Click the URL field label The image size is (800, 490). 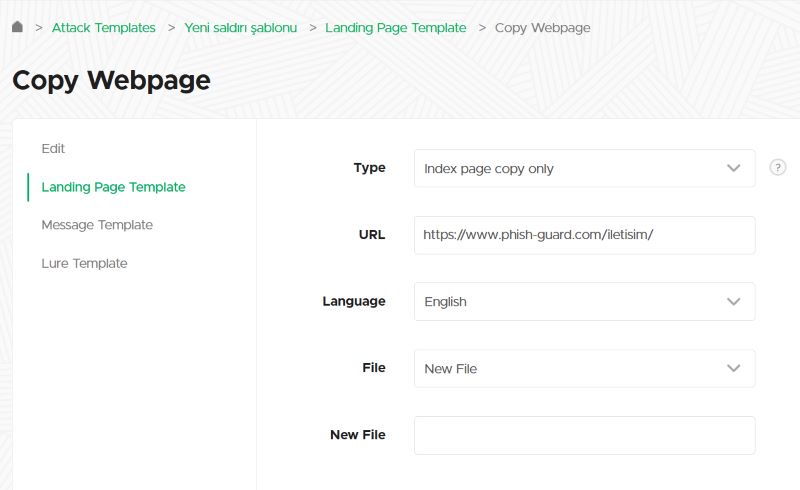[371, 235]
